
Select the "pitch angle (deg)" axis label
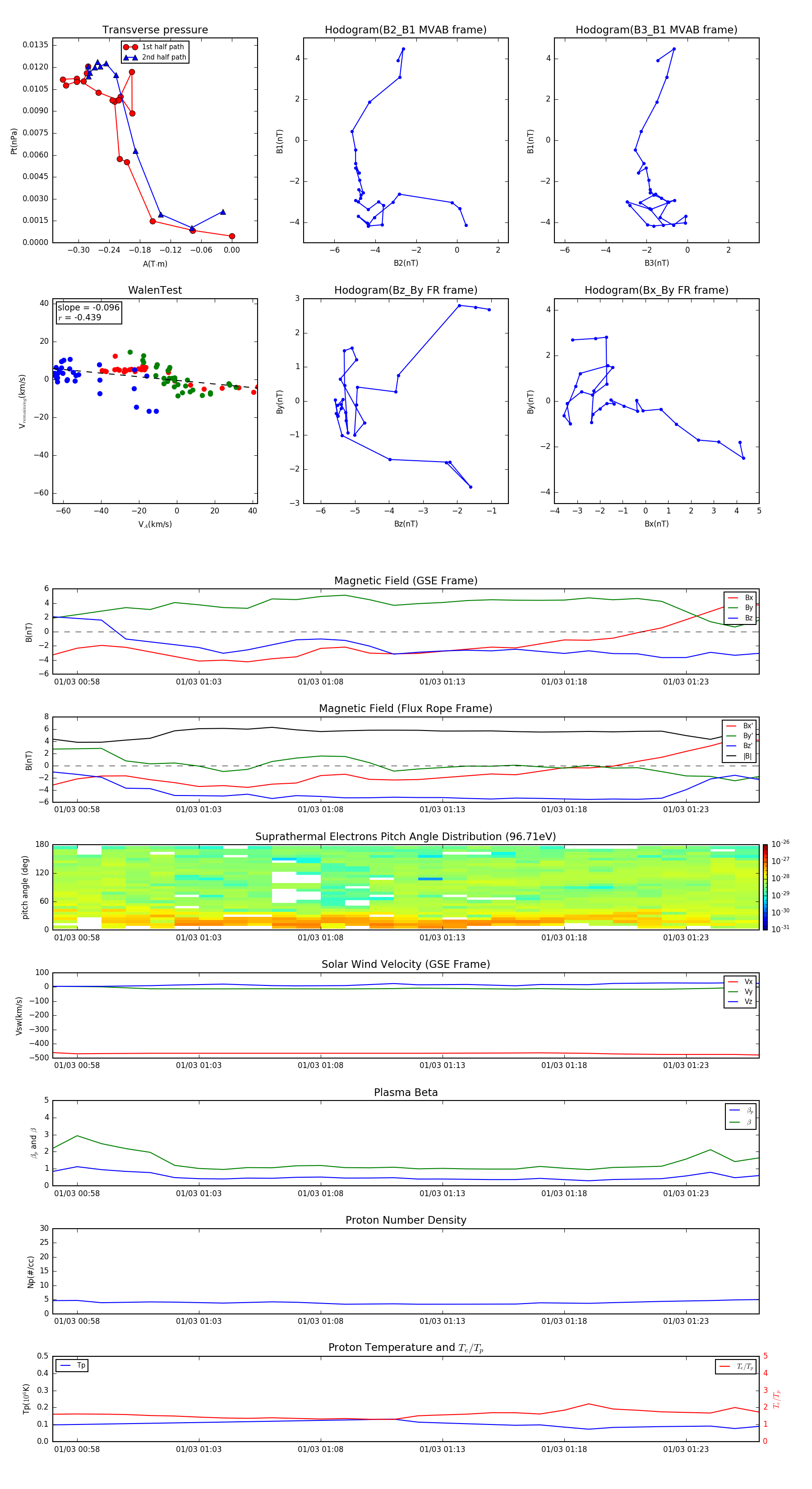(25, 887)
